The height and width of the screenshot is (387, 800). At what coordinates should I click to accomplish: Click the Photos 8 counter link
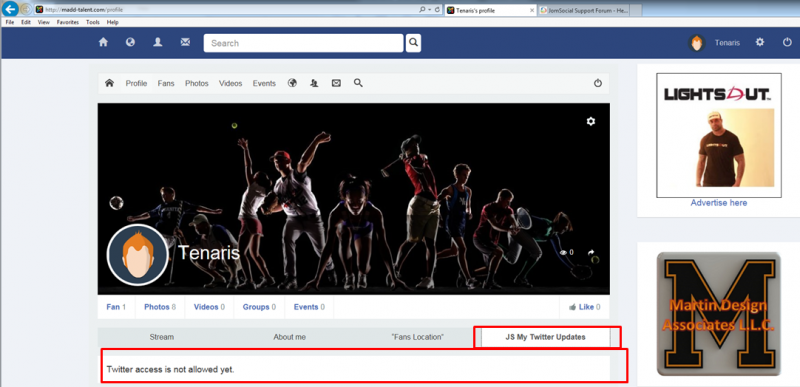point(160,307)
